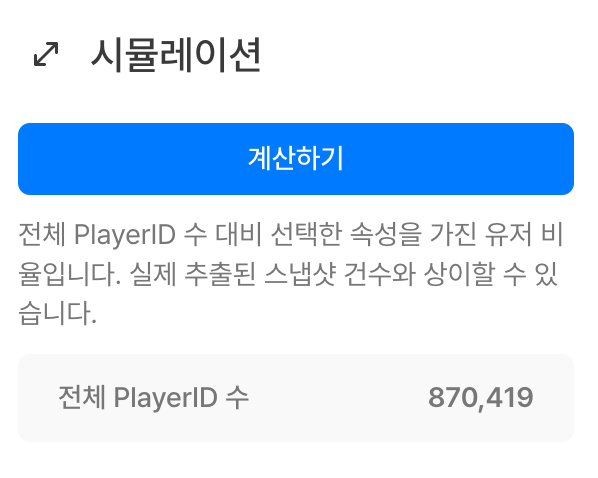
Task: Select the 시뮬레이션 heading text
Action: click(176, 55)
